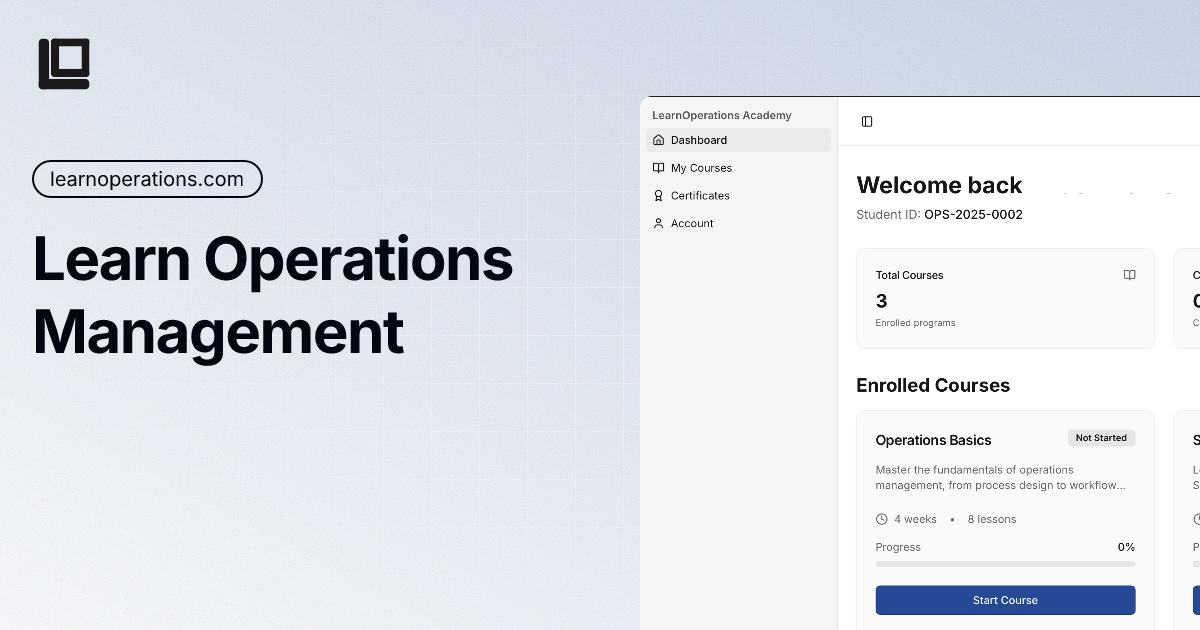
Task: Click the Not Started status badge
Action: 1101,438
